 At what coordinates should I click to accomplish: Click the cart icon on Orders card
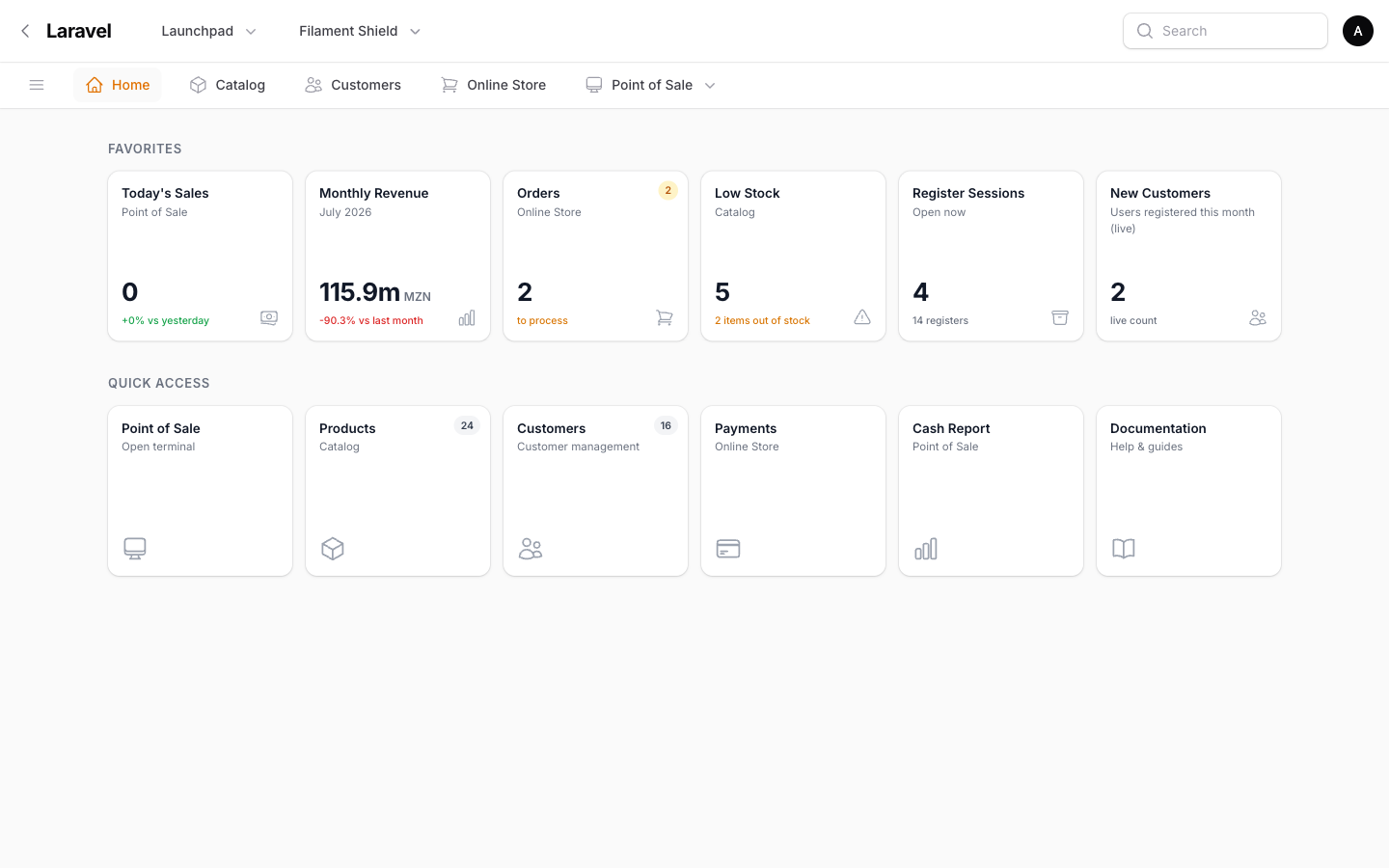pos(665,317)
